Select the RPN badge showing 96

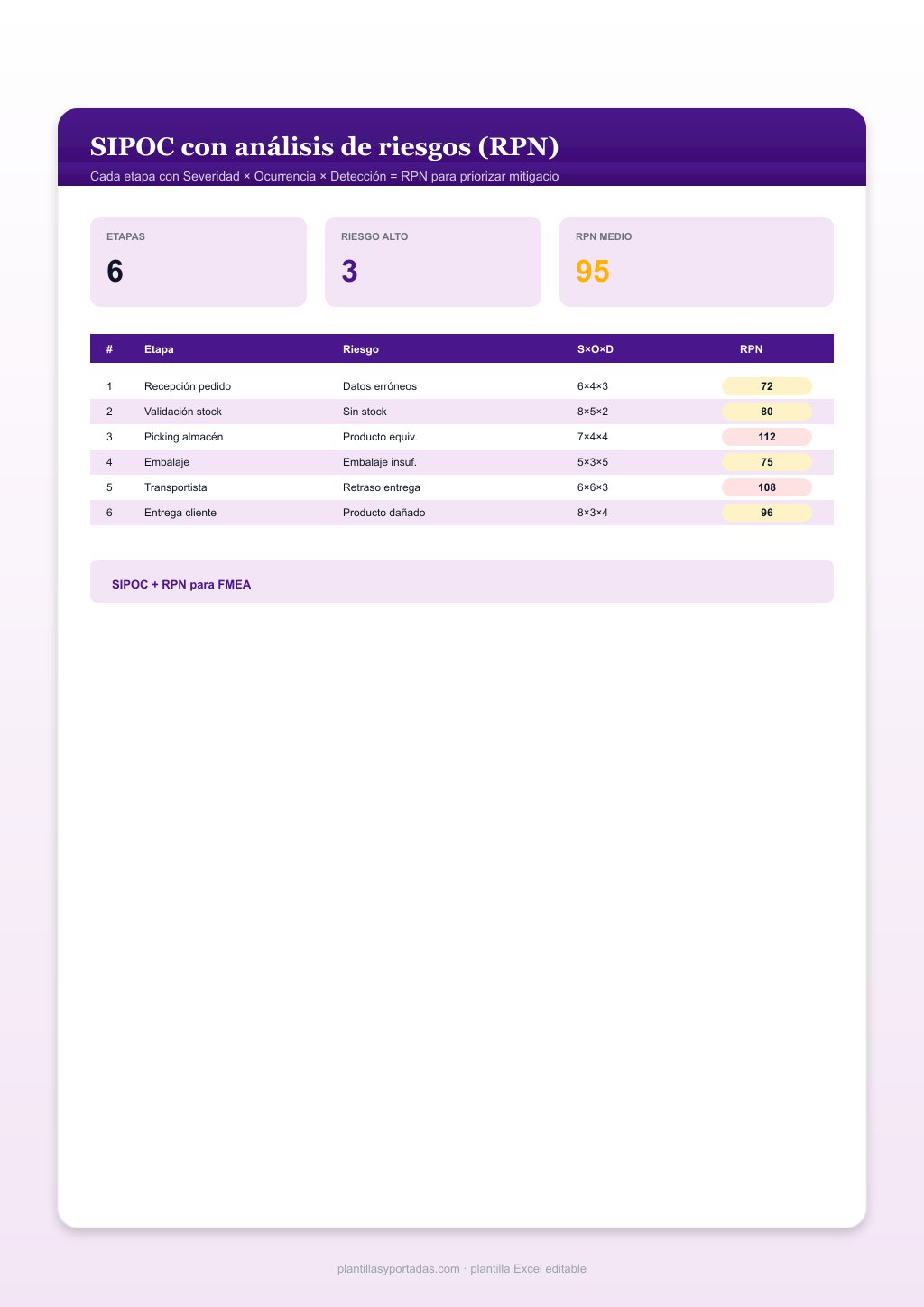(767, 513)
